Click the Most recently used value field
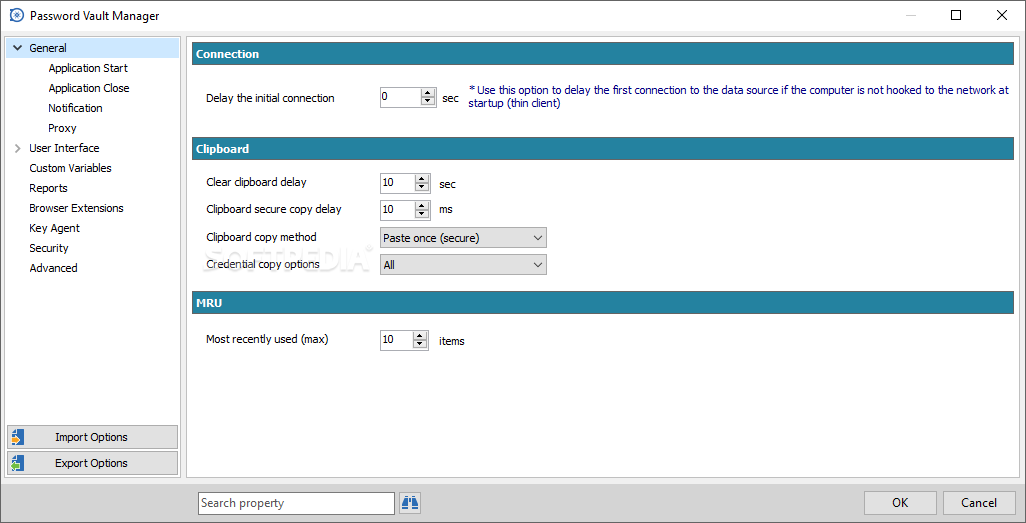1026x523 pixels. click(397, 340)
